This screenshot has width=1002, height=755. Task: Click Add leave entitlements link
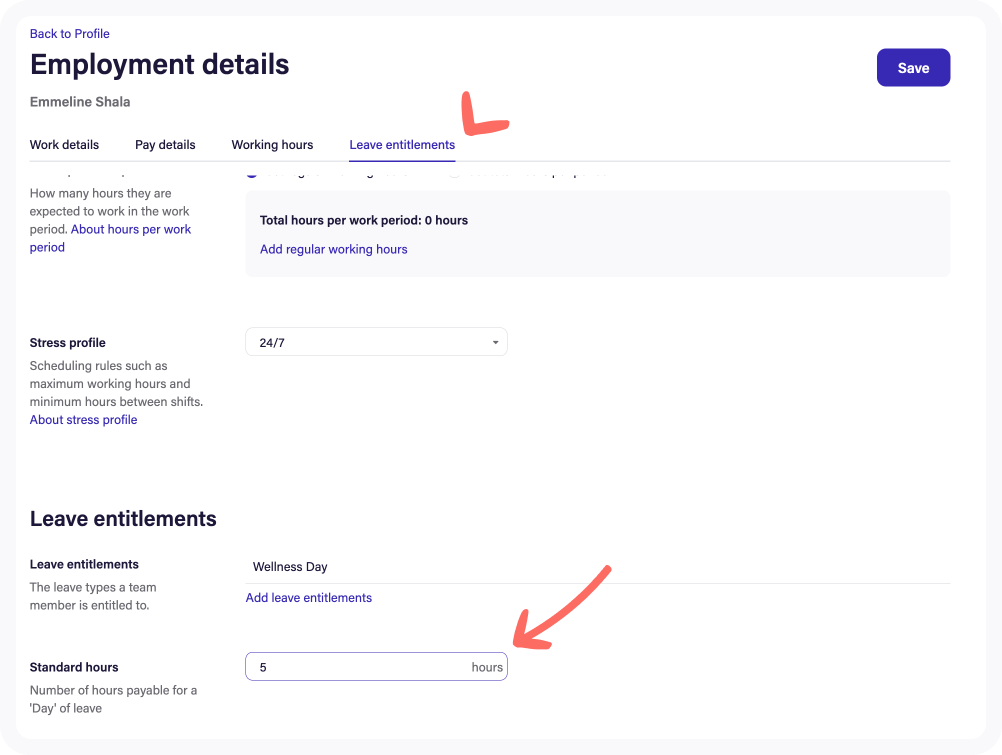308,598
